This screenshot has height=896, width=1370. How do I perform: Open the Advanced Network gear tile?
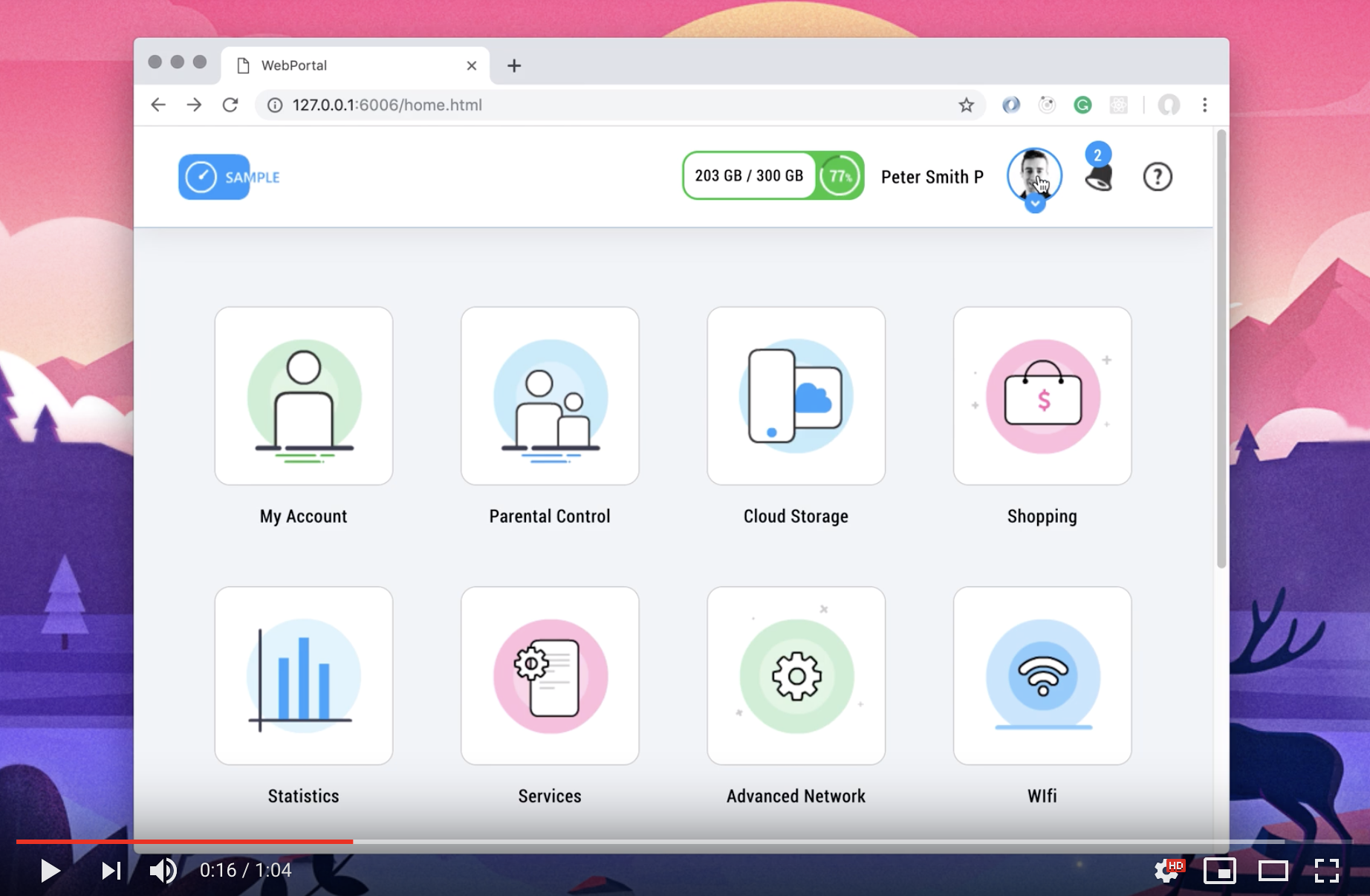pos(796,676)
